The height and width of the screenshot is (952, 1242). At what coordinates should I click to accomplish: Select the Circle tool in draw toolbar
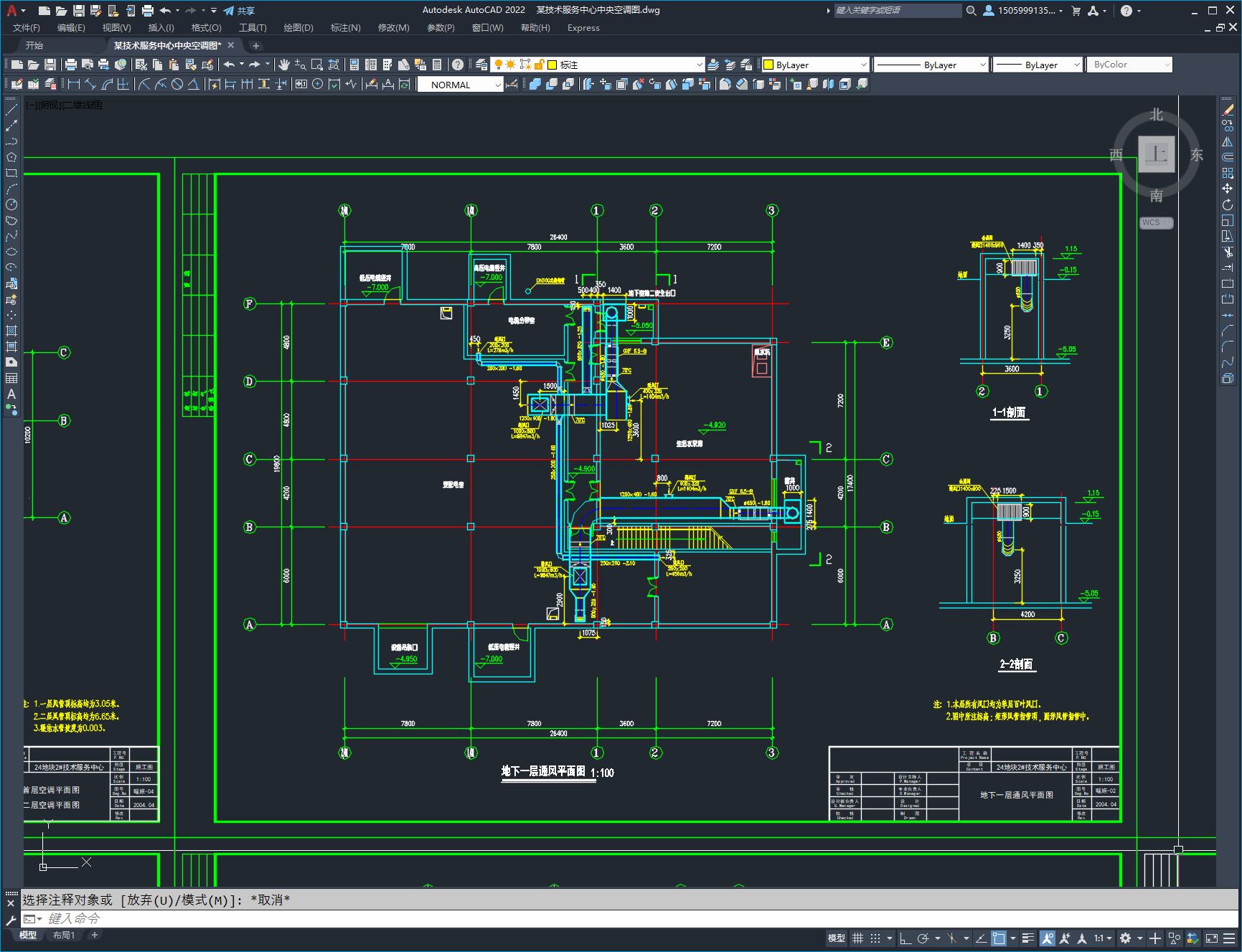[x=11, y=204]
